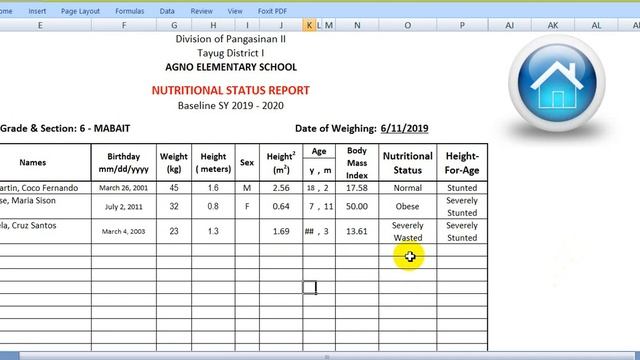Click height squared value 2.56
640x360 pixels.
[281, 188]
